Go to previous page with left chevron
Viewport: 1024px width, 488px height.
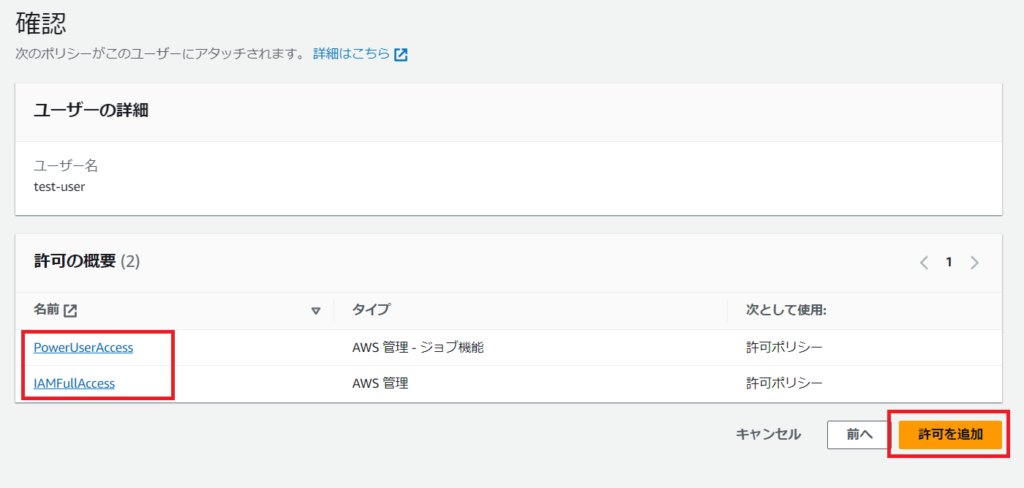tap(924, 263)
